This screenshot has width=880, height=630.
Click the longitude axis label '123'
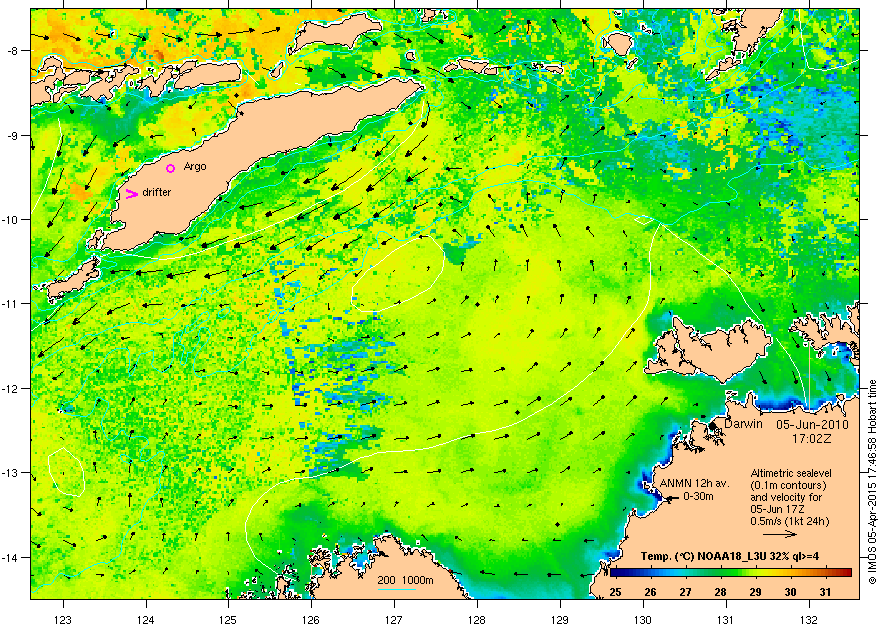pyautogui.click(x=63, y=619)
